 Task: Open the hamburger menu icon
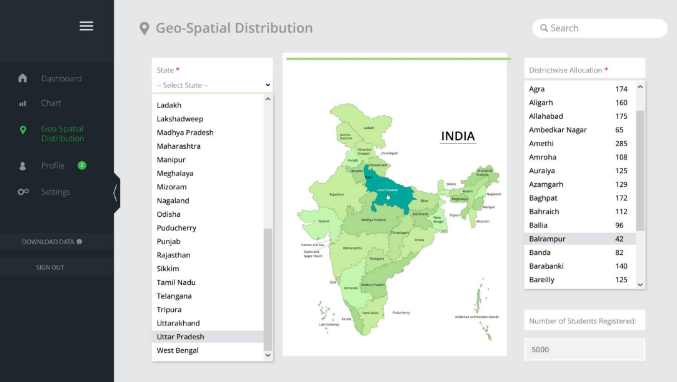(x=86, y=26)
